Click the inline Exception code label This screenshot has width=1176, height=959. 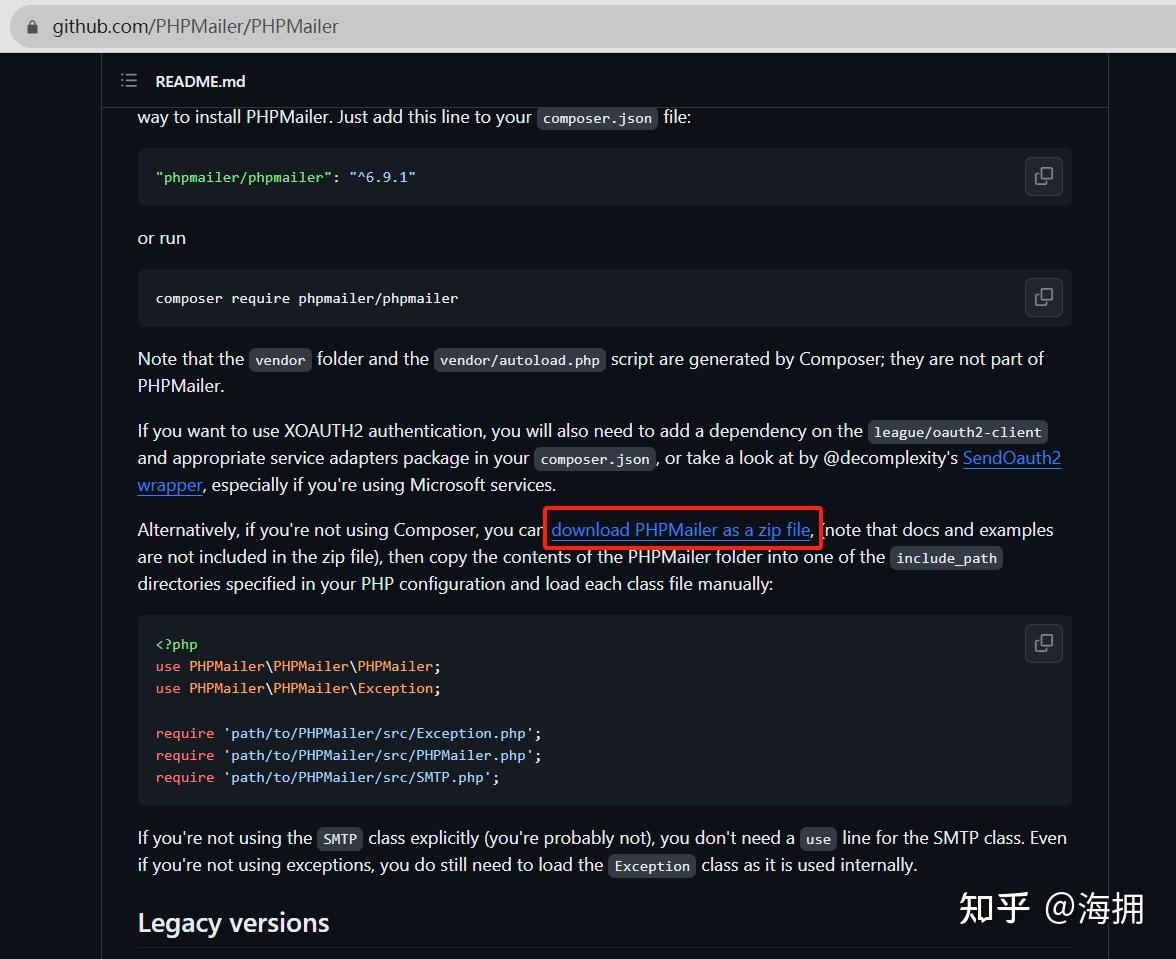[x=652, y=866]
